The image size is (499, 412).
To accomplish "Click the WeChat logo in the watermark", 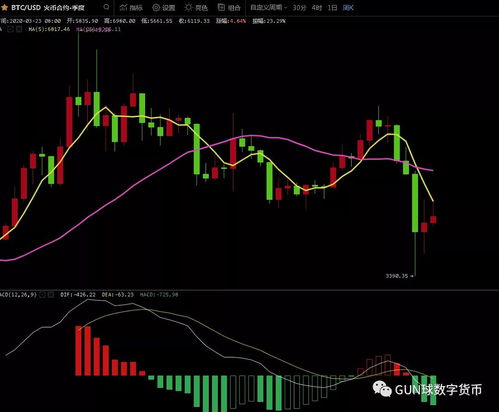I will tap(382, 389).
